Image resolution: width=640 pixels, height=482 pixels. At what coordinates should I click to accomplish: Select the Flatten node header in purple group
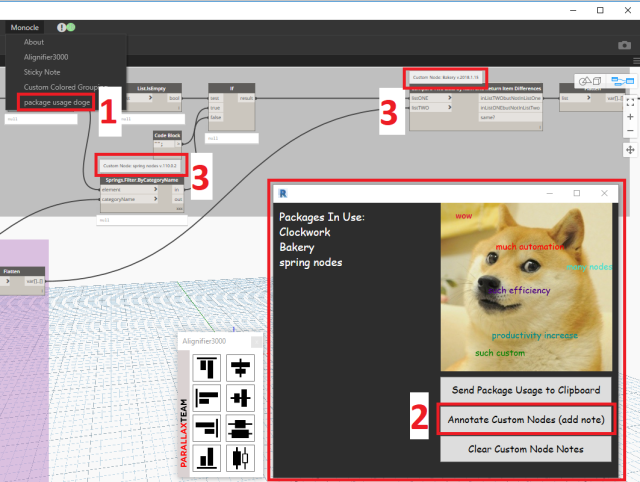(x=22, y=271)
